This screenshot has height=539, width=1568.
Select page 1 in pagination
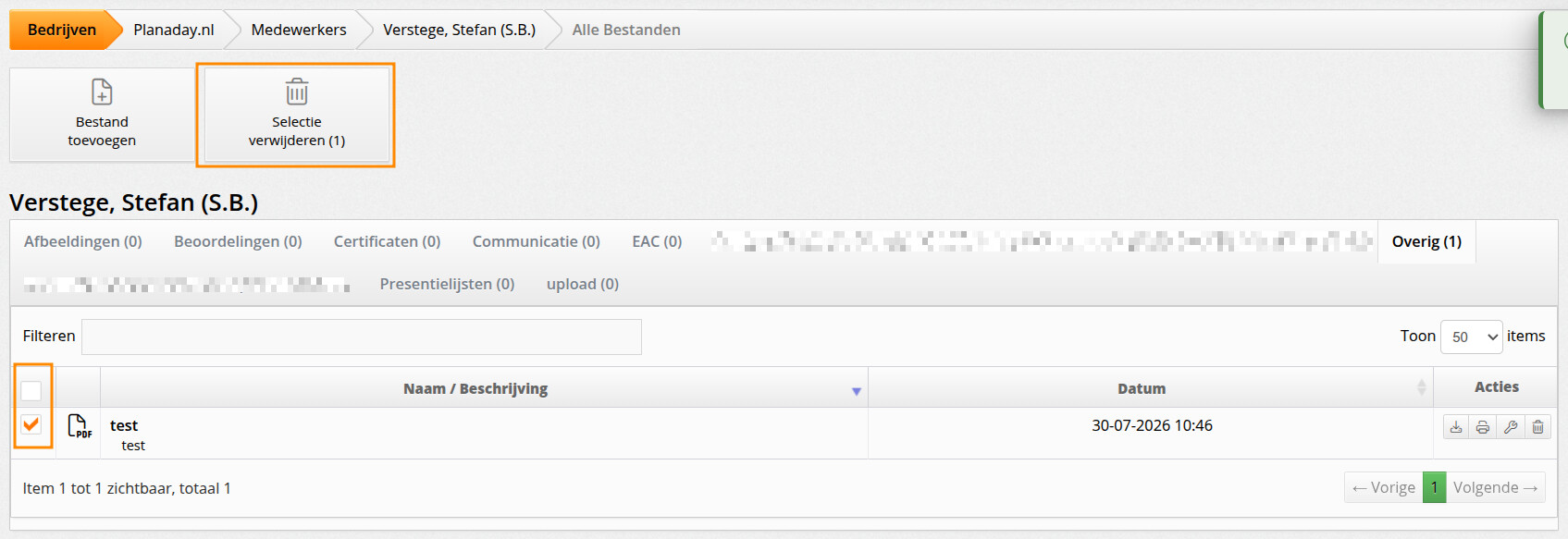tap(1434, 487)
